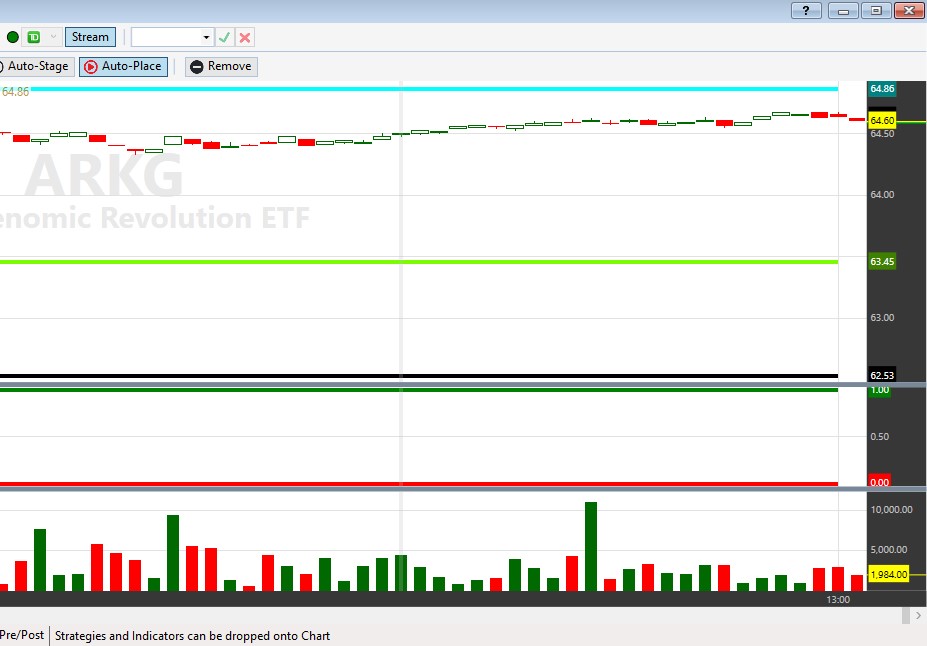927x646 pixels.
Task: Click the 13:00 time axis label
Action: 838,599
